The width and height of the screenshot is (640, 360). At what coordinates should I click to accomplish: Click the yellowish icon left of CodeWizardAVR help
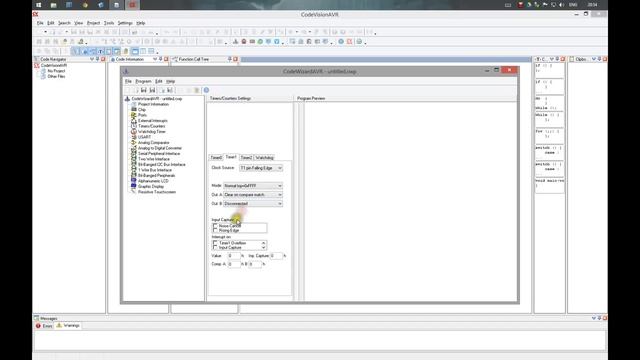tap(197, 90)
